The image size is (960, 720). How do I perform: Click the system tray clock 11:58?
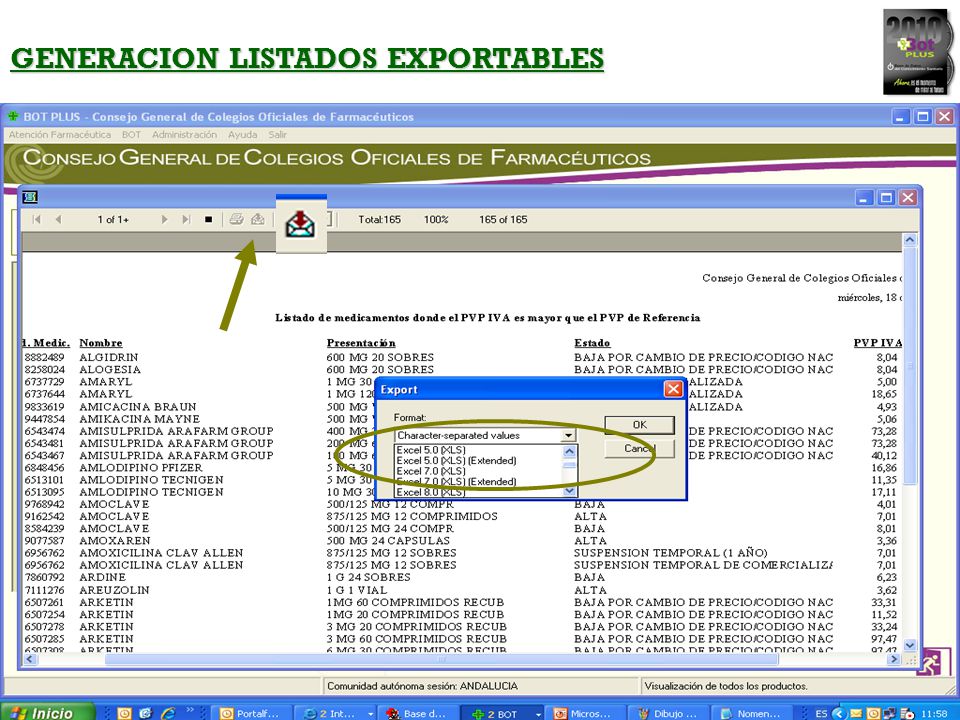coord(933,713)
